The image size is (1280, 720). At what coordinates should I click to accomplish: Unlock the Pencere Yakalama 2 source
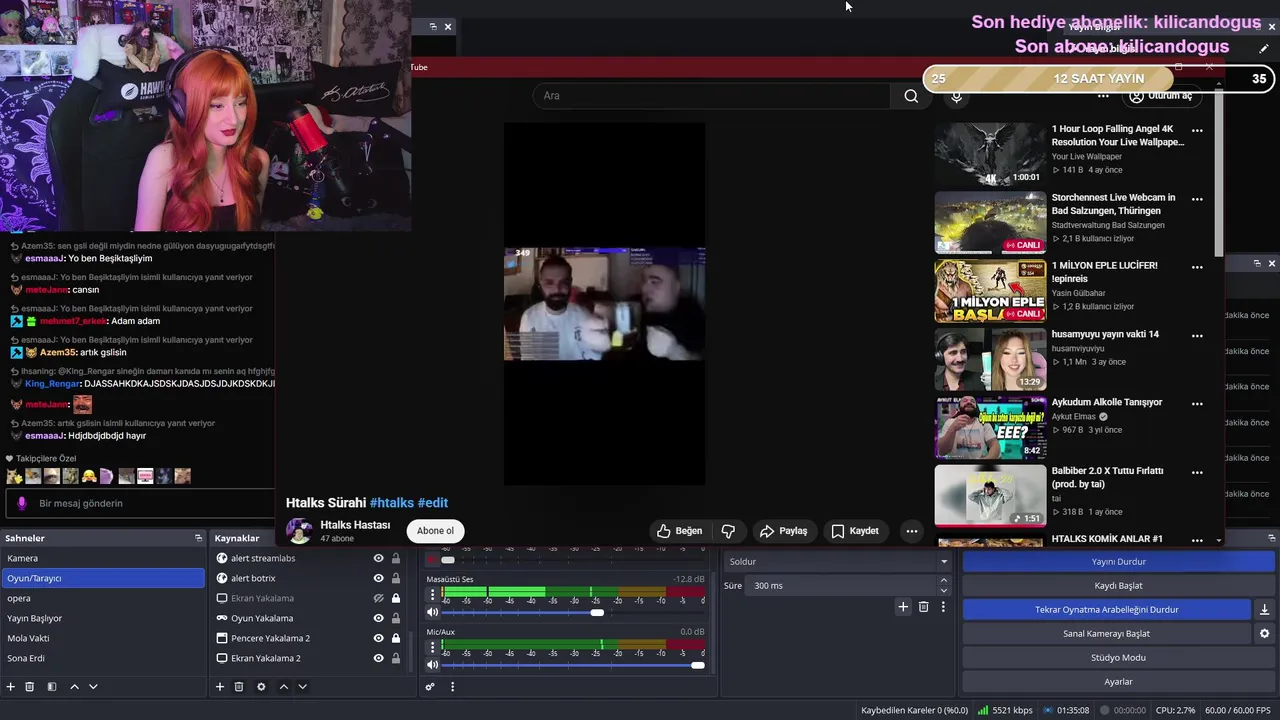[396, 639]
